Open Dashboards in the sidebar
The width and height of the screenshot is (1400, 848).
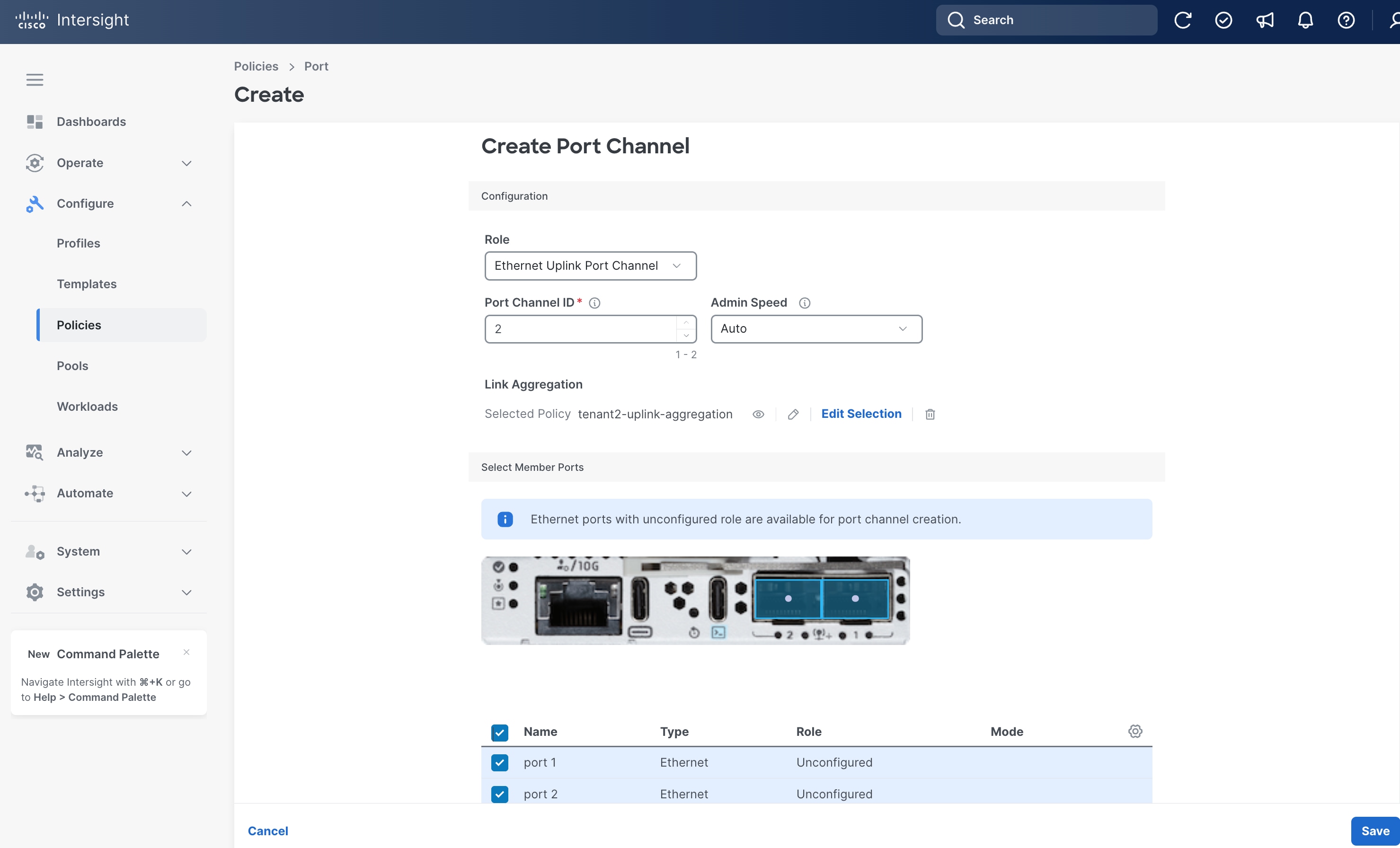pos(91,122)
